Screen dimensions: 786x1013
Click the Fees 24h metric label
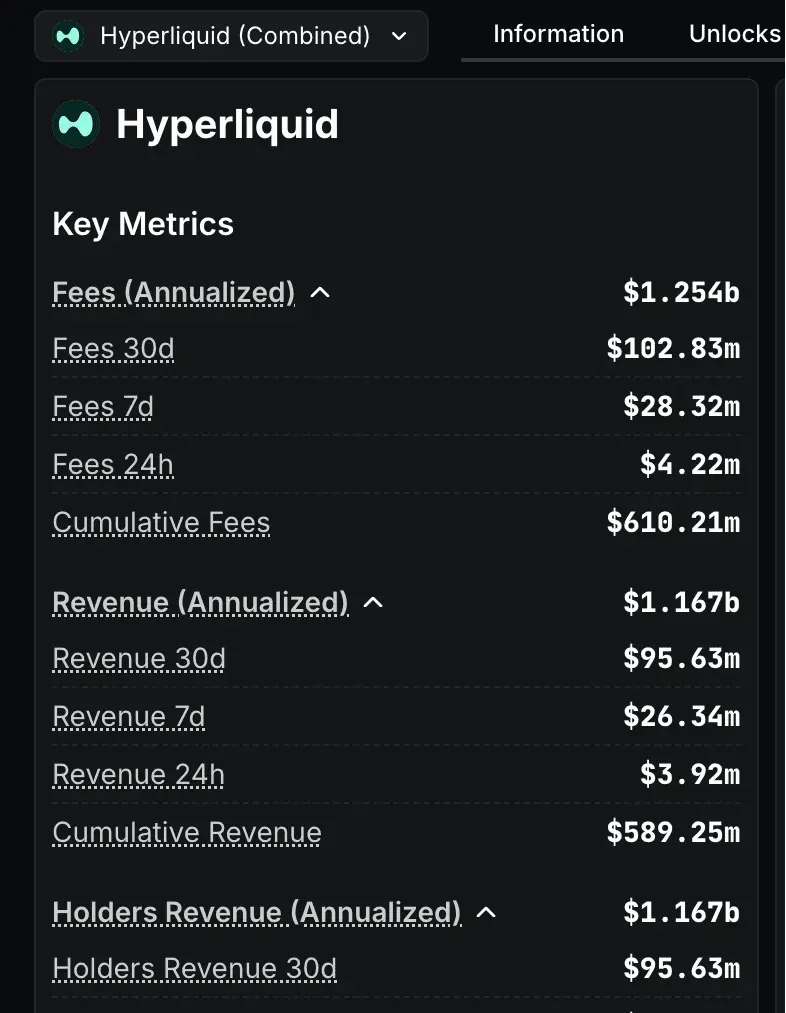click(113, 465)
